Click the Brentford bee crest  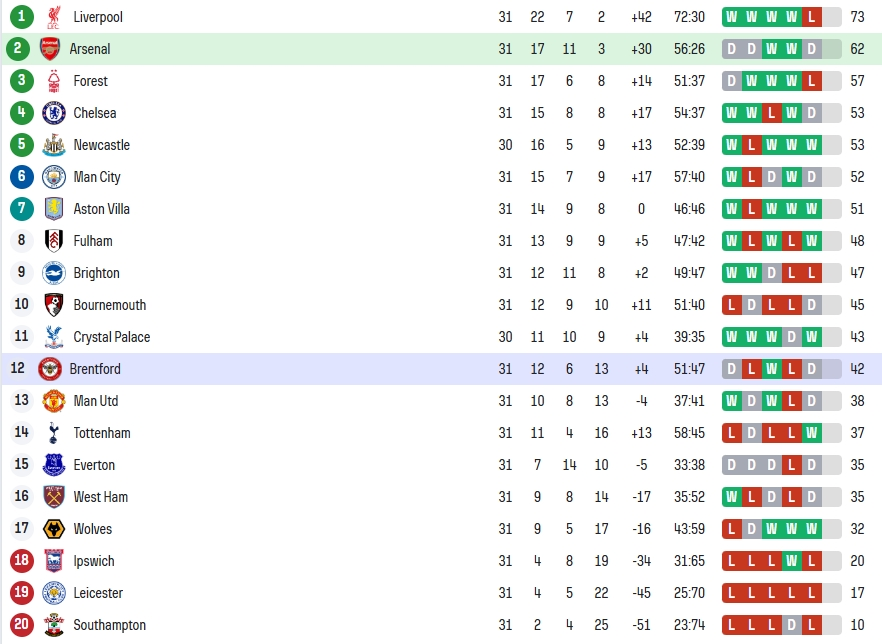click(50, 369)
